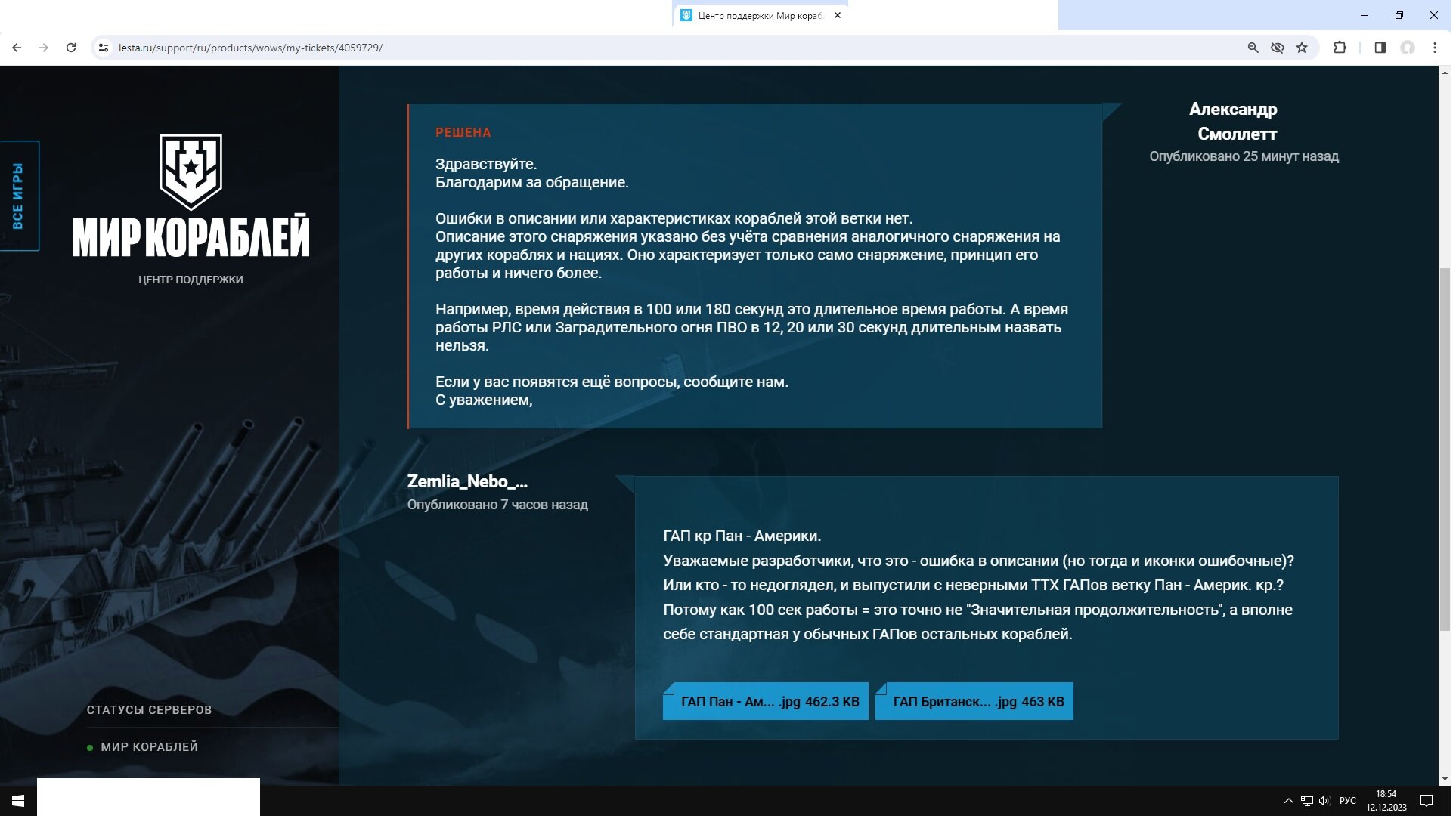
Task: Go back with the browser back arrow
Action: tap(17, 48)
